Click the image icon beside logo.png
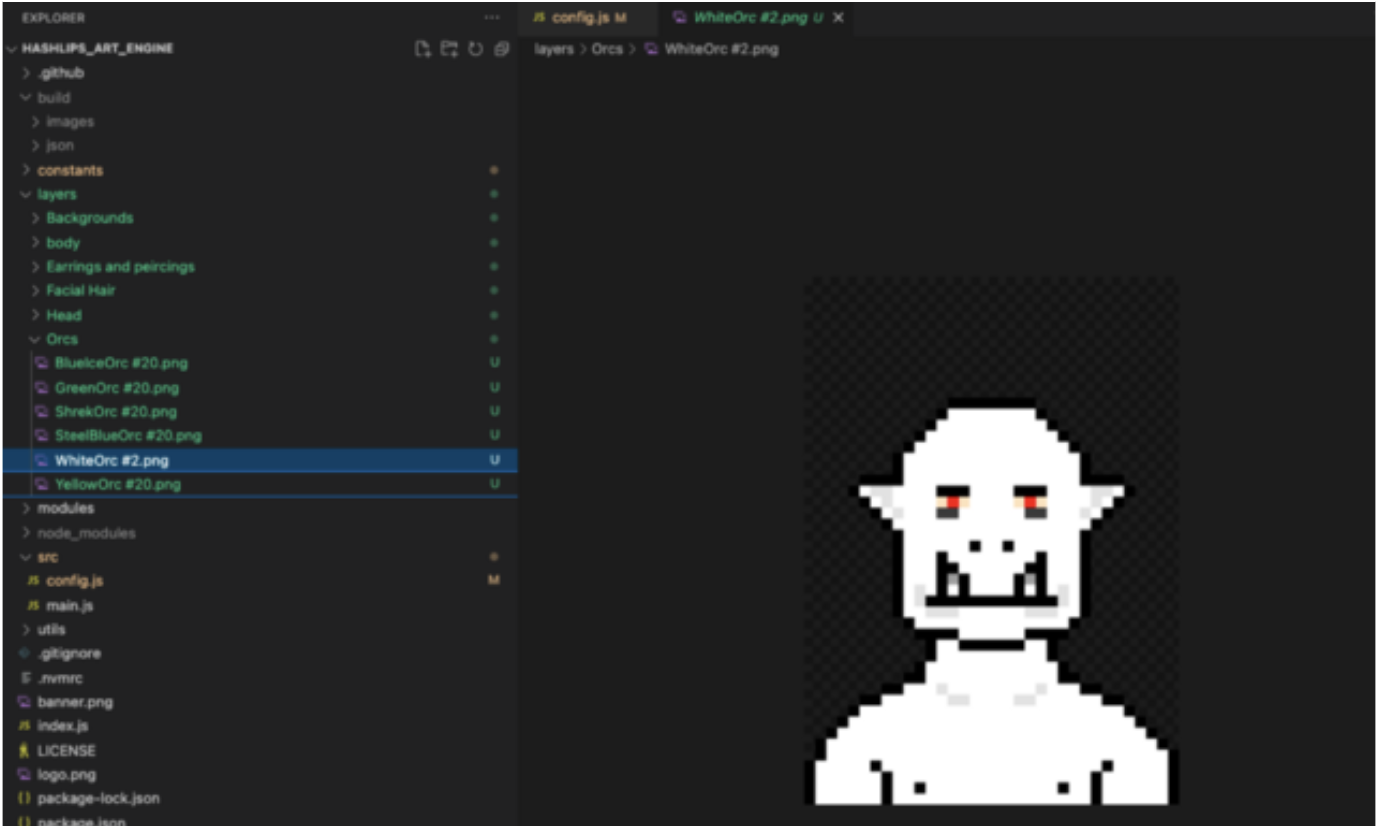This screenshot has height=826, width=1382. coord(24,774)
